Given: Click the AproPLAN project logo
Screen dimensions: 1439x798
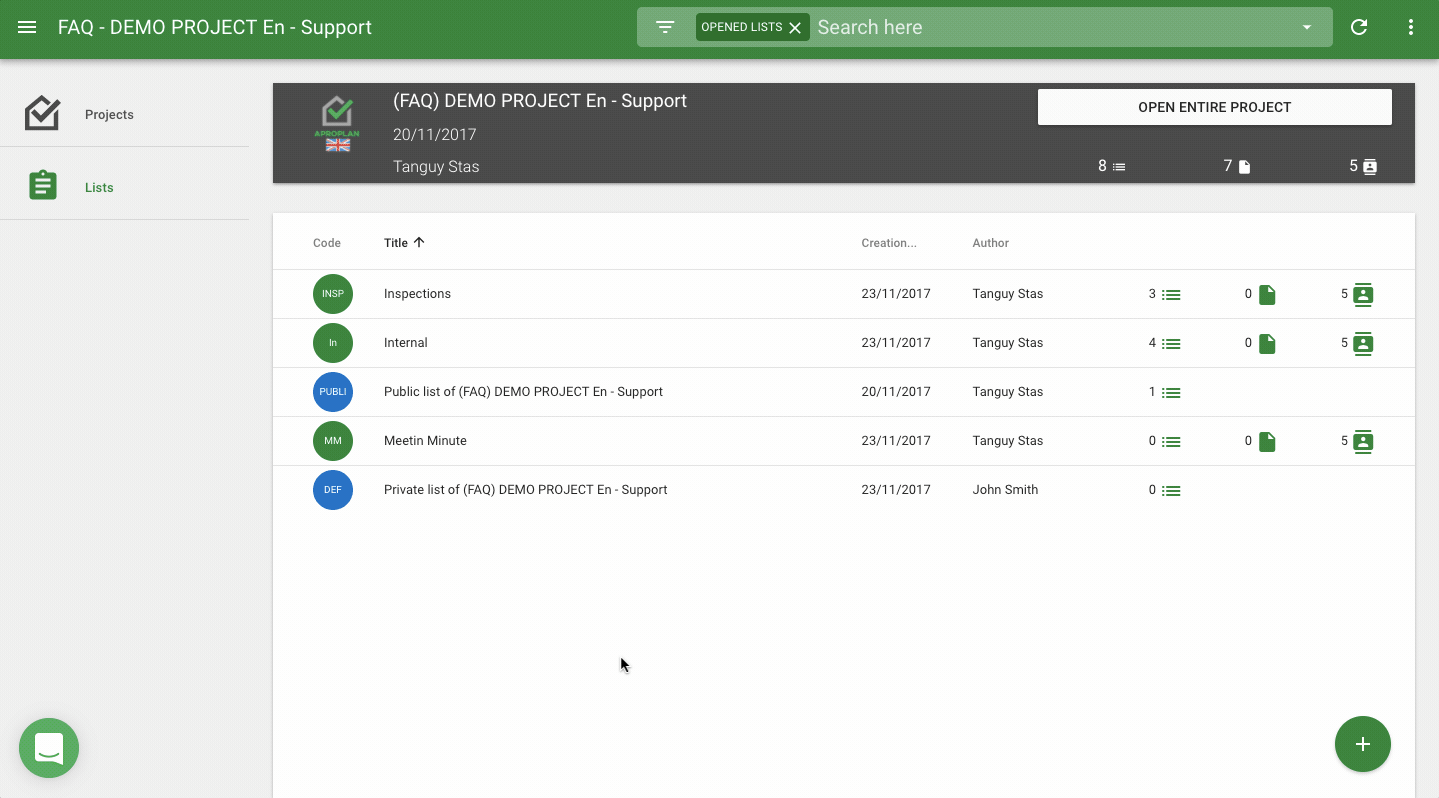Looking at the screenshot, I should [337, 125].
